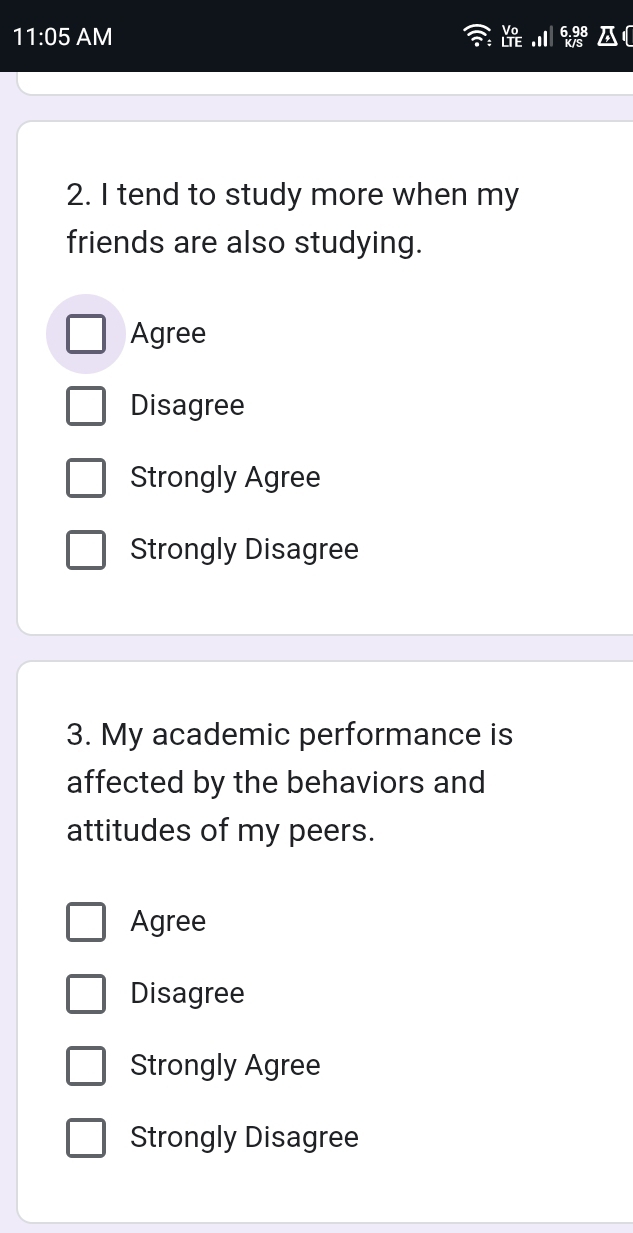The height and width of the screenshot is (1233, 633).
Task: Select Strongly Agree checkbox for question 2
Action: [86, 478]
